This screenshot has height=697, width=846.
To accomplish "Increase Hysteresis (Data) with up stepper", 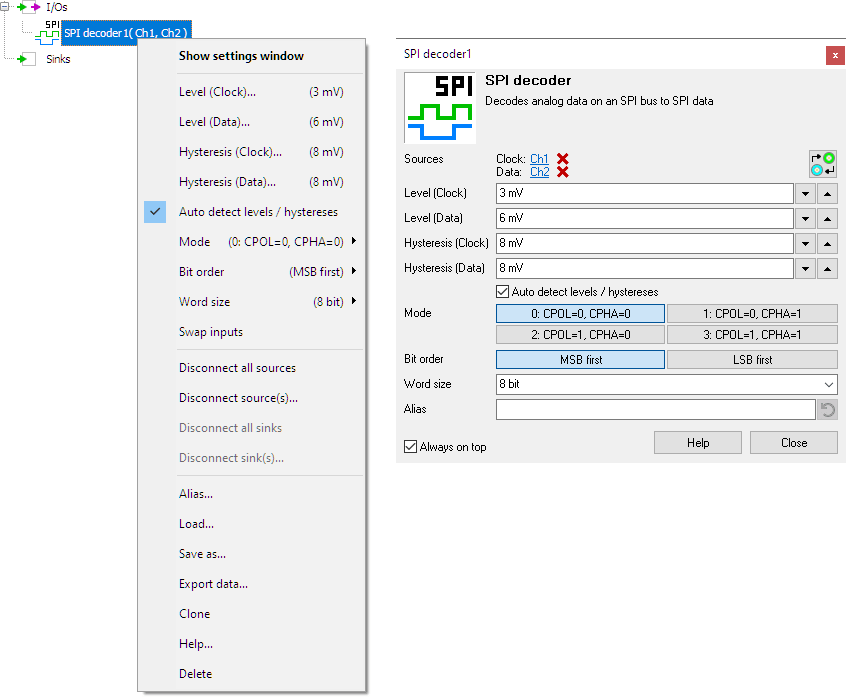I will (828, 268).
